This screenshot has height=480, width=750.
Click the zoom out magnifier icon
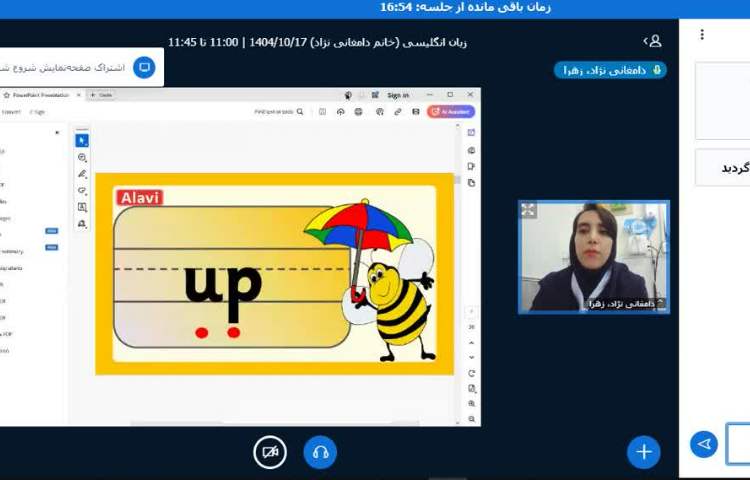[471, 419]
